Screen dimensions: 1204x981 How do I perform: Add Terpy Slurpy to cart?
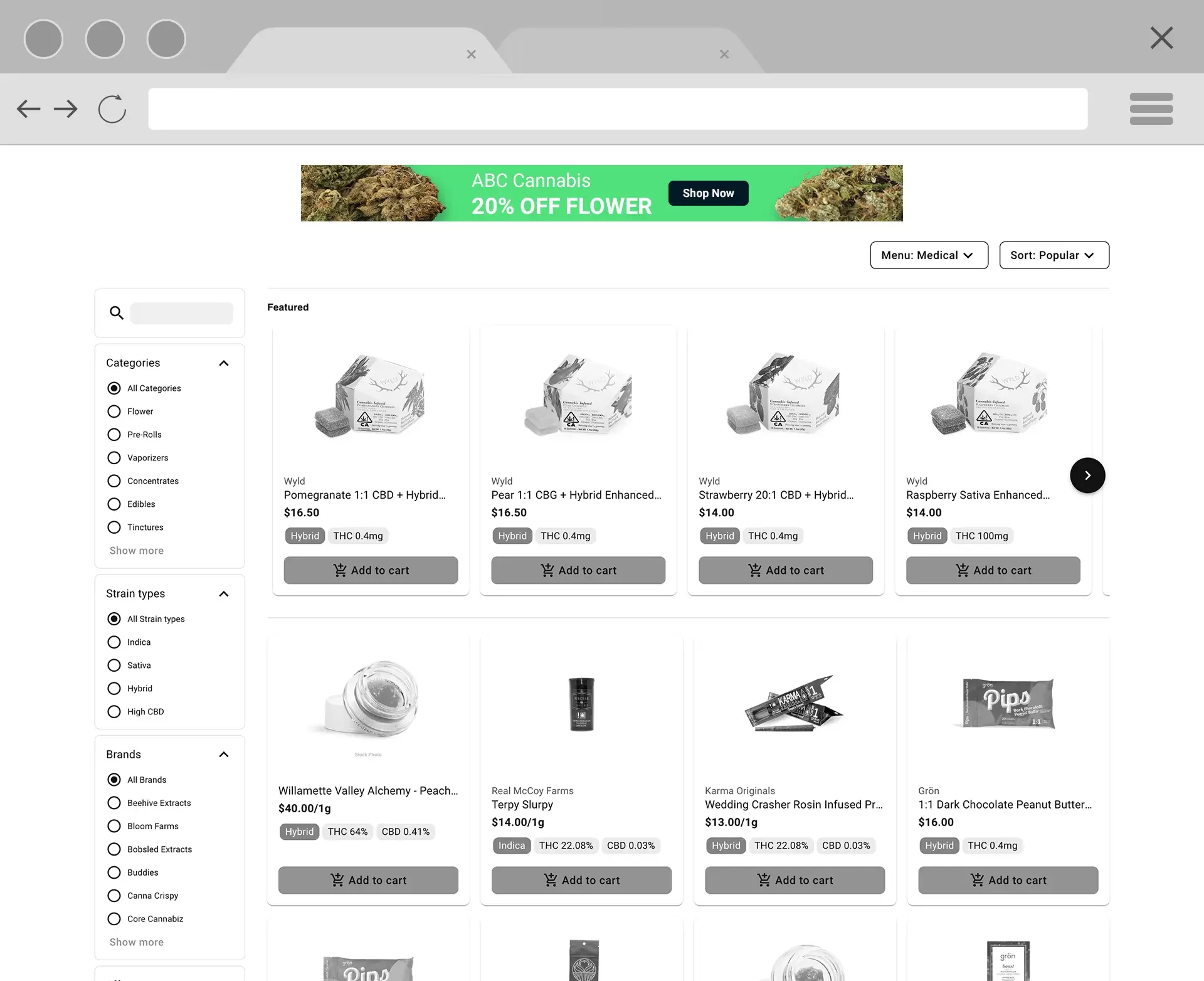pyautogui.click(x=581, y=880)
